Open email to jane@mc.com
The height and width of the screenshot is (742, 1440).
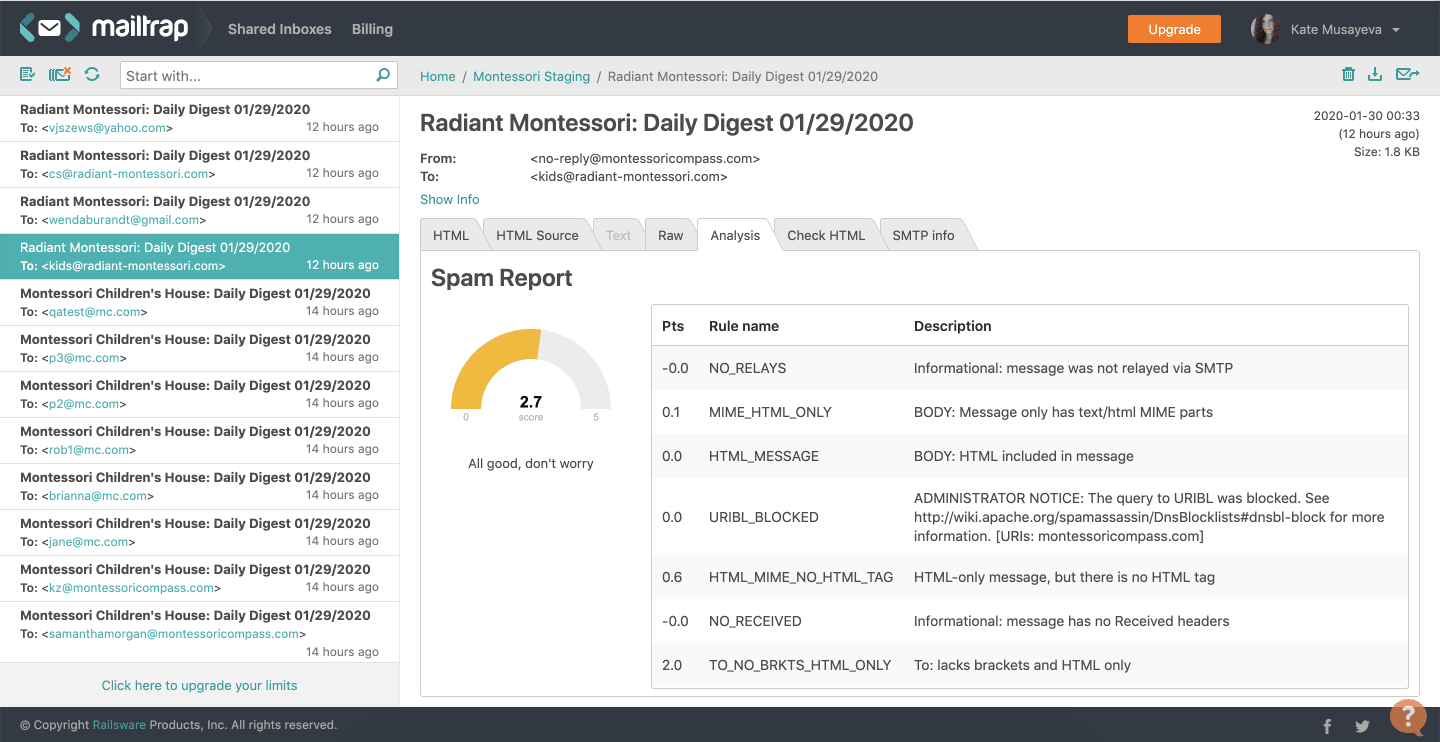(199, 532)
